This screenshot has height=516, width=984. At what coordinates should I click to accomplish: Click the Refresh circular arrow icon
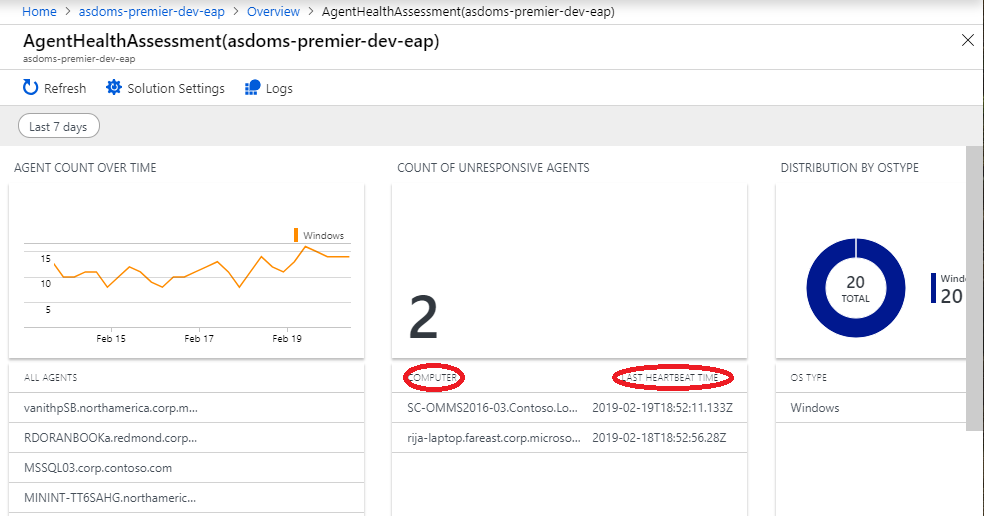click(x=30, y=88)
